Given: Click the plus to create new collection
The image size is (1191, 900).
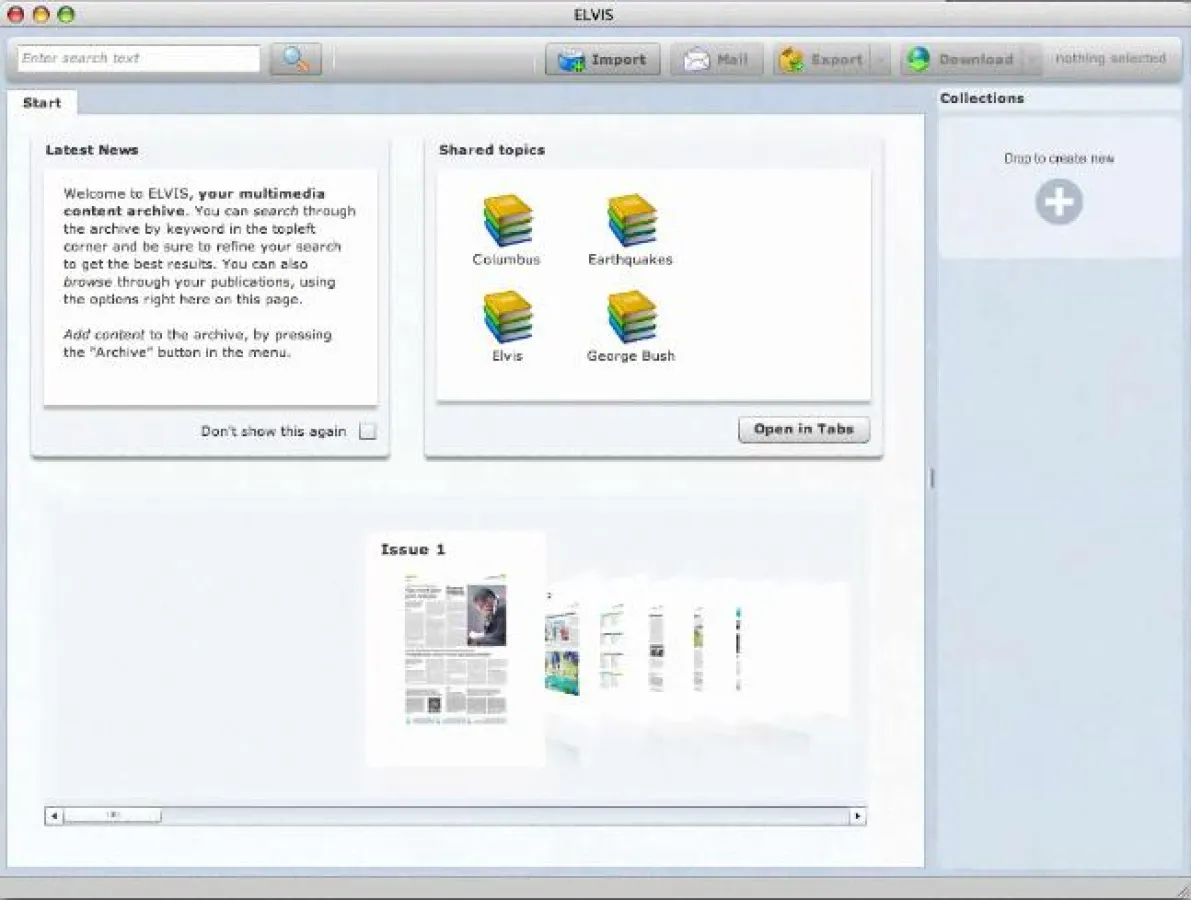Looking at the screenshot, I should click(x=1058, y=203).
